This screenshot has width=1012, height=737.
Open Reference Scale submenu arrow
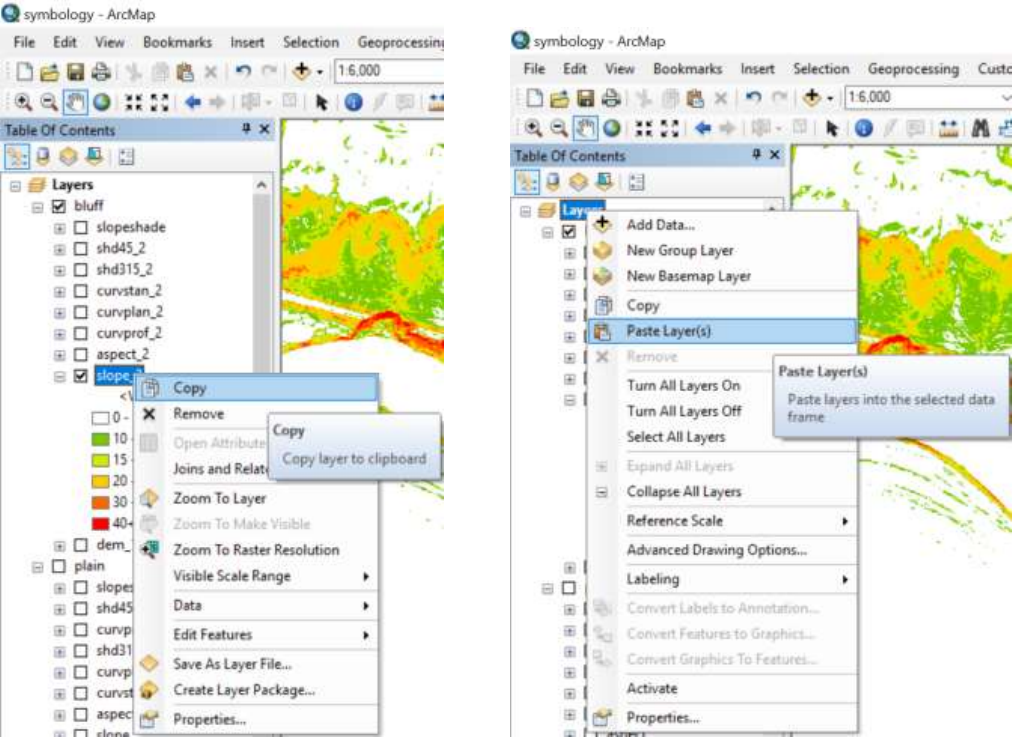pyautogui.click(x=844, y=521)
